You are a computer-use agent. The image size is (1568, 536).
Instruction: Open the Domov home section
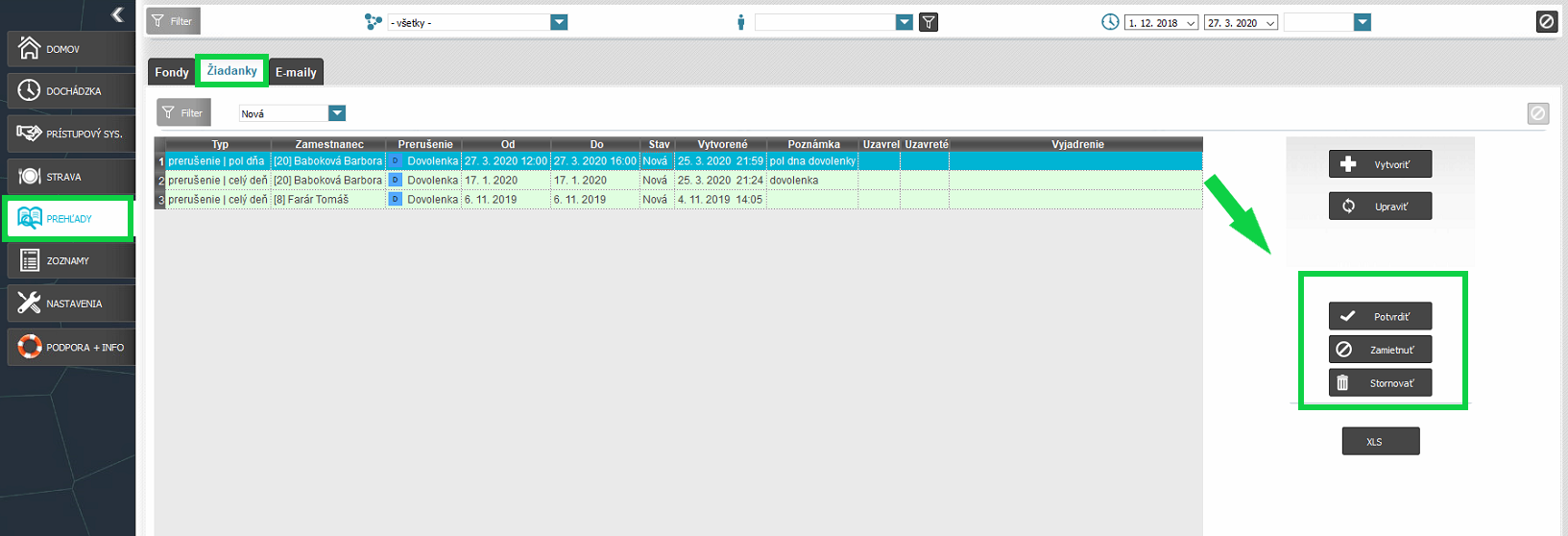tap(70, 48)
